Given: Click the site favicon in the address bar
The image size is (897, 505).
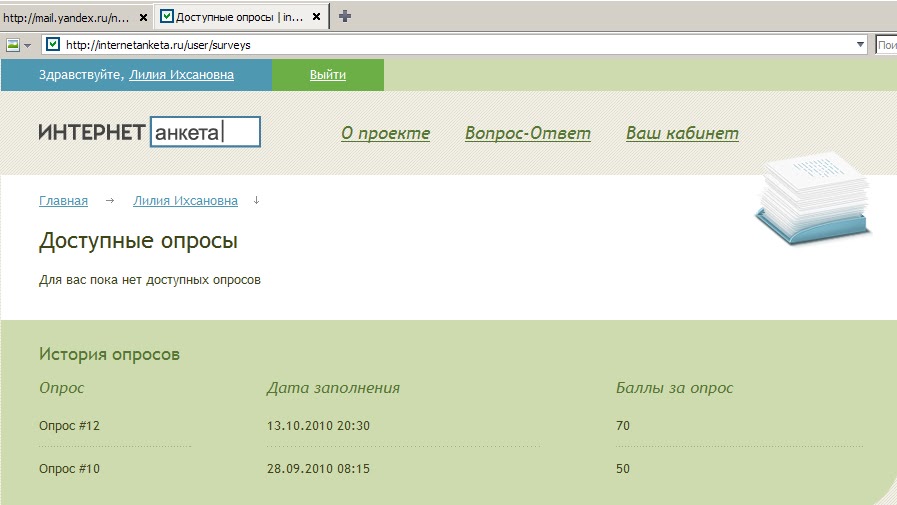Looking at the screenshot, I should 53,44.
